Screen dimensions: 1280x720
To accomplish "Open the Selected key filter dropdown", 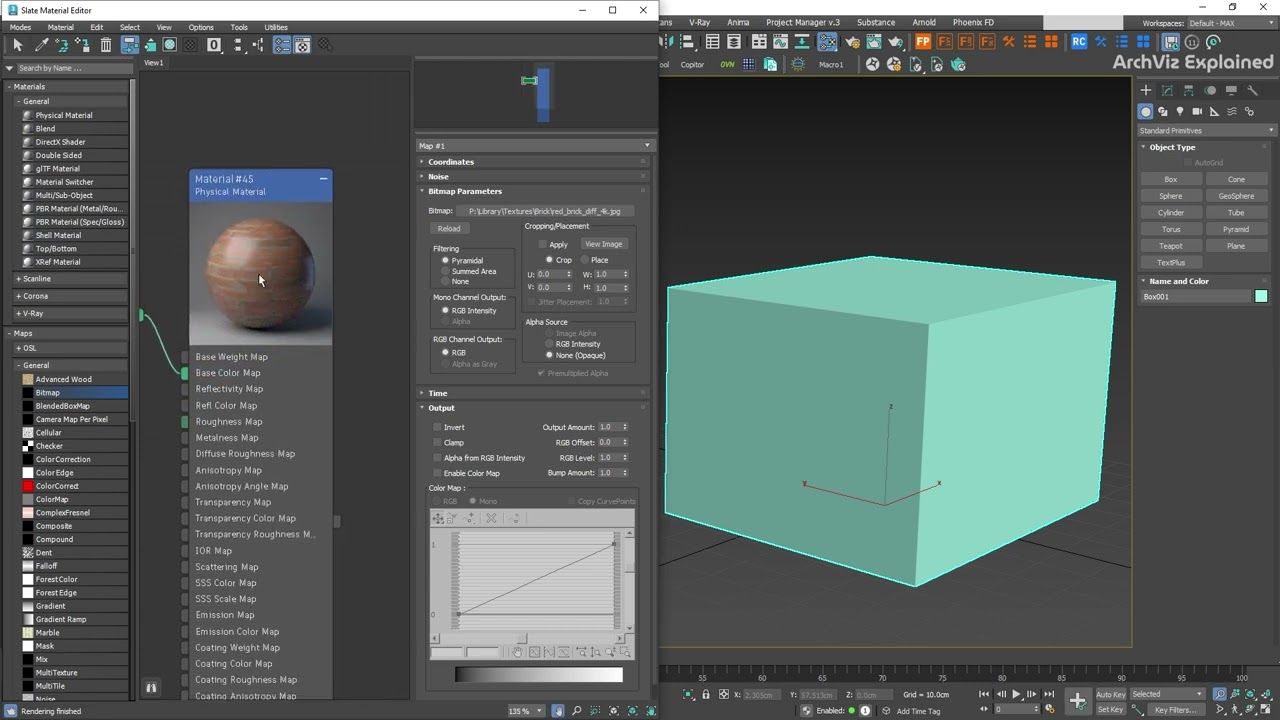I will [1166, 694].
